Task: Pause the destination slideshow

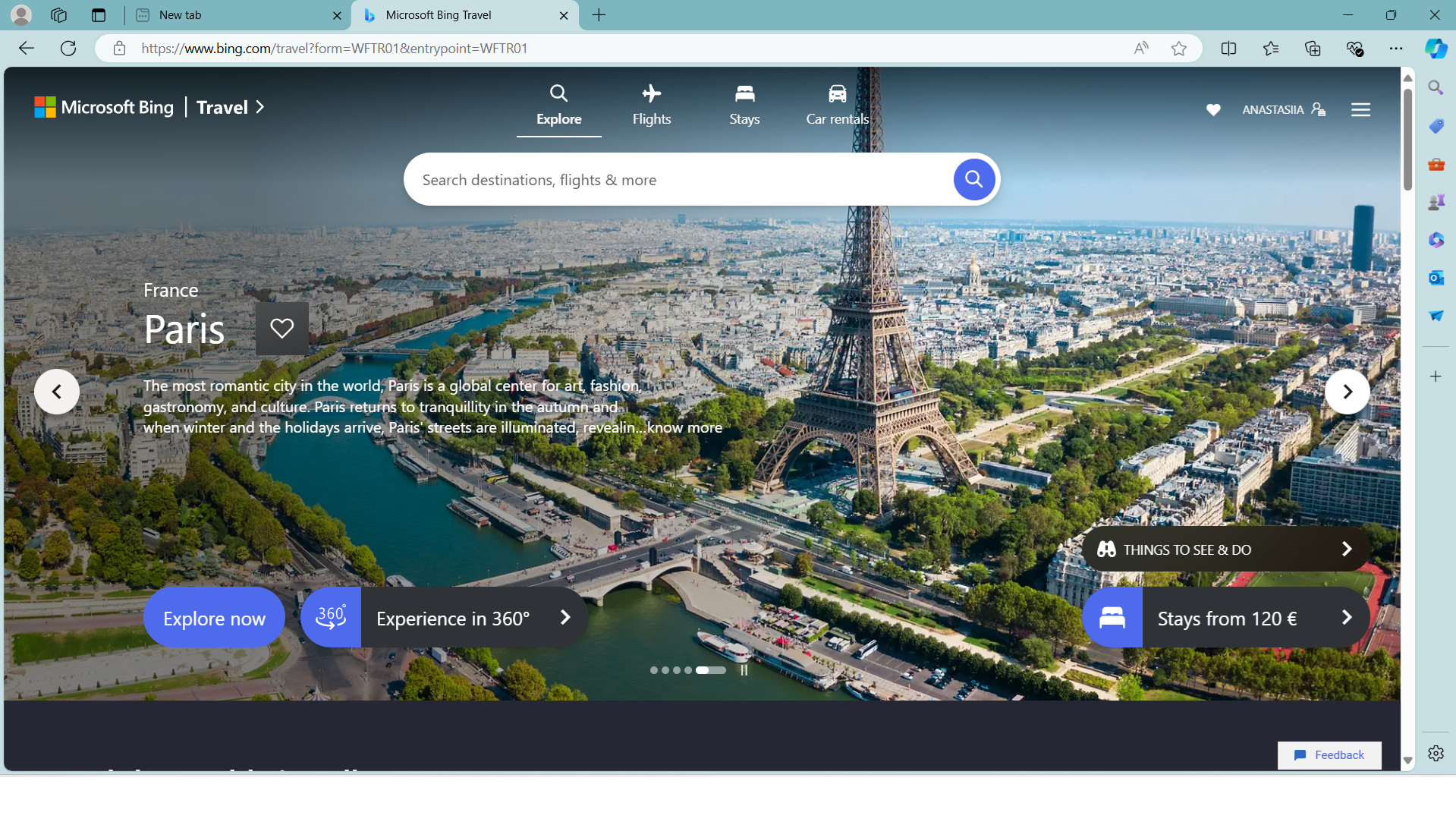Action: [x=744, y=670]
